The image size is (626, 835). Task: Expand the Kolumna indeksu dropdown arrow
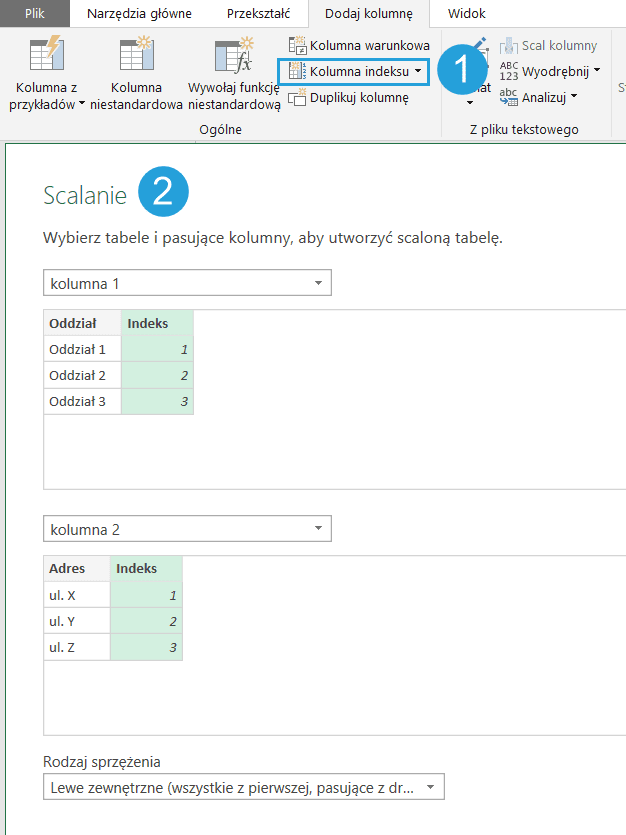(418, 72)
